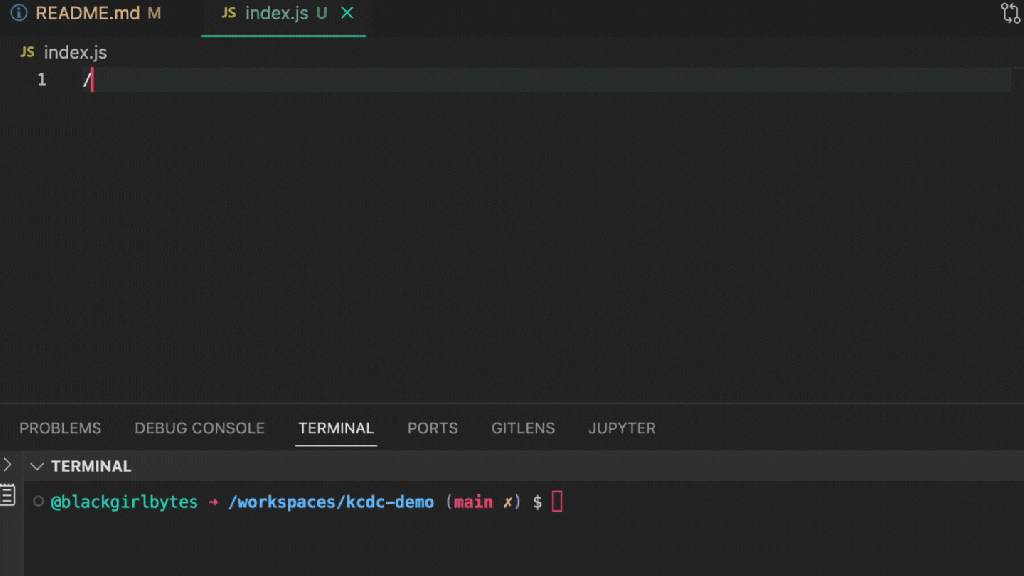Click the notebook icon in the panel sidebar
The height and width of the screenshot is (576, 1024).
(9, 493)
